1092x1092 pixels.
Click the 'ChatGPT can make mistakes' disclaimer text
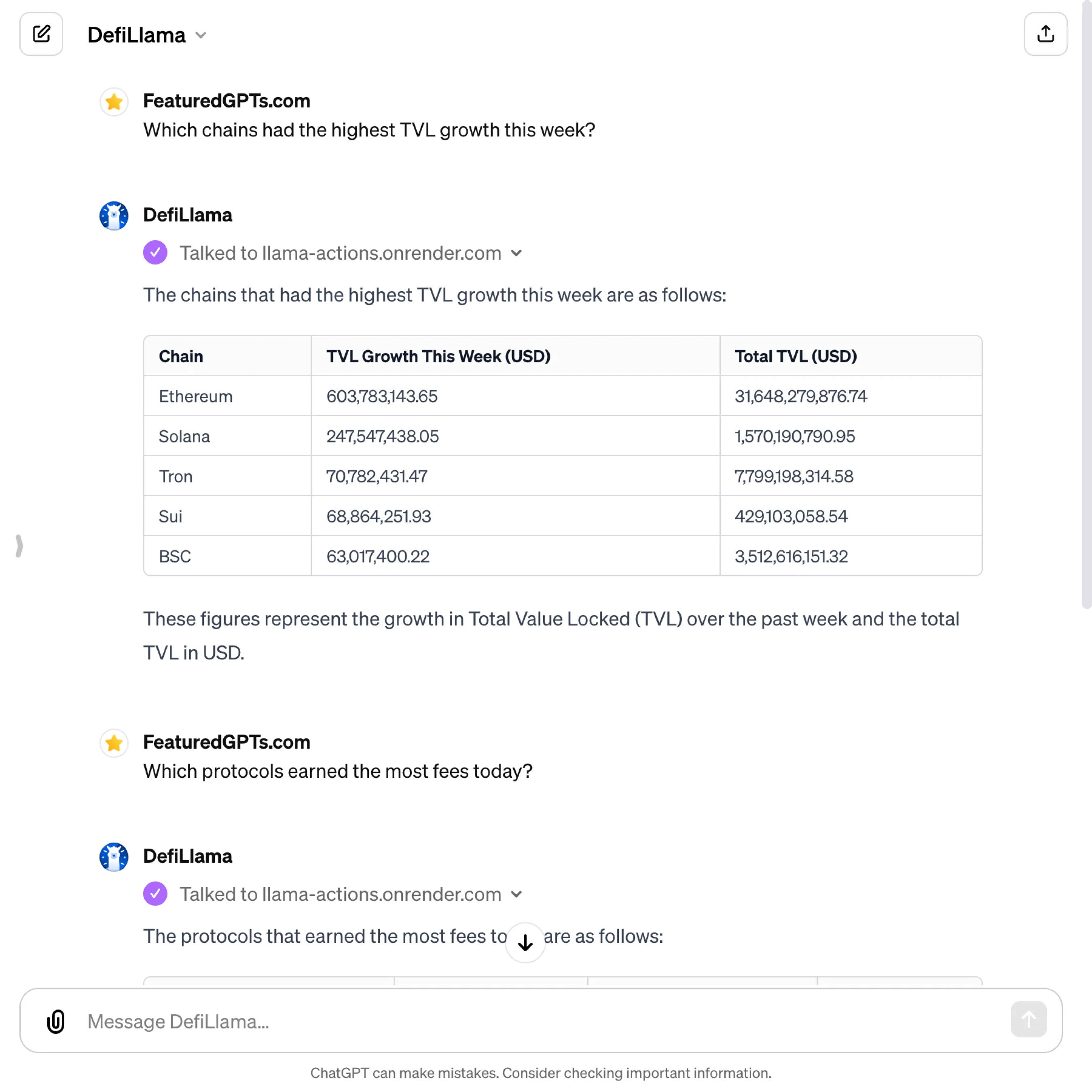pyautogui.click(x=541, y=1073)
